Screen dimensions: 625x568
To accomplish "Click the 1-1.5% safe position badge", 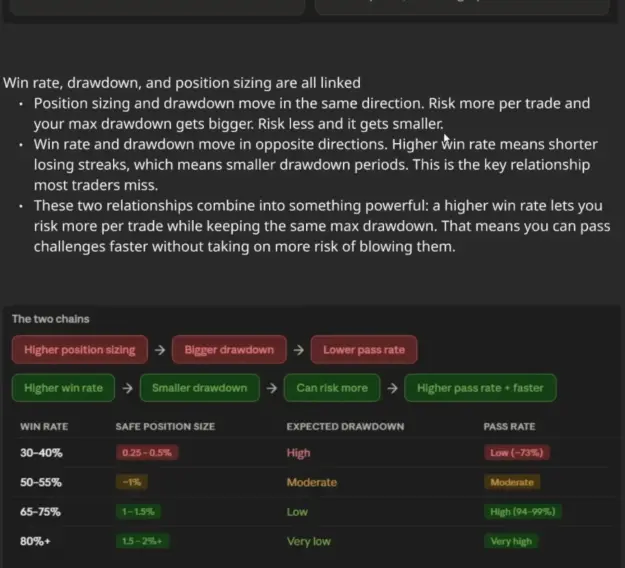I will point(138,511).
